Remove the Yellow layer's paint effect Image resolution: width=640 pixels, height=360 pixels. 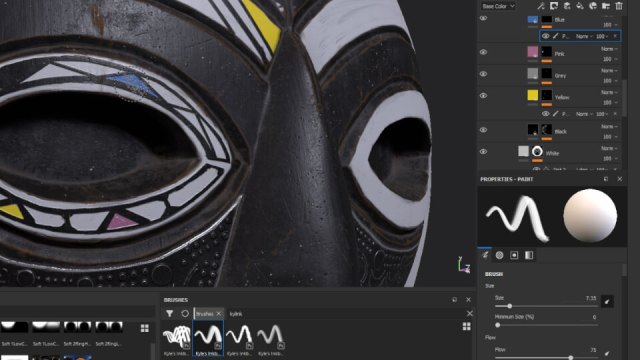coord(615,114)
